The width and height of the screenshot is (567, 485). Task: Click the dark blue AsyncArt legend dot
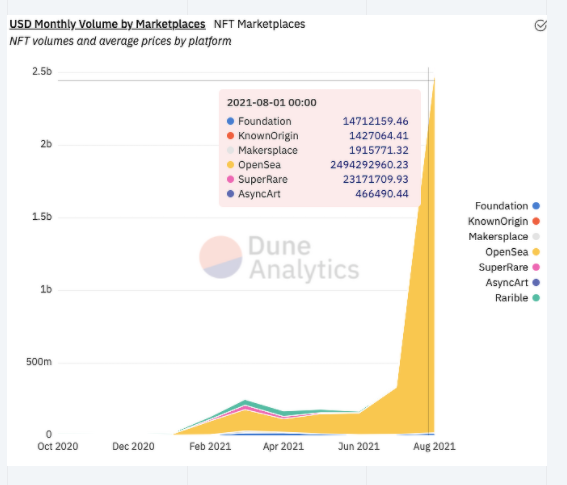coord(536,282)
